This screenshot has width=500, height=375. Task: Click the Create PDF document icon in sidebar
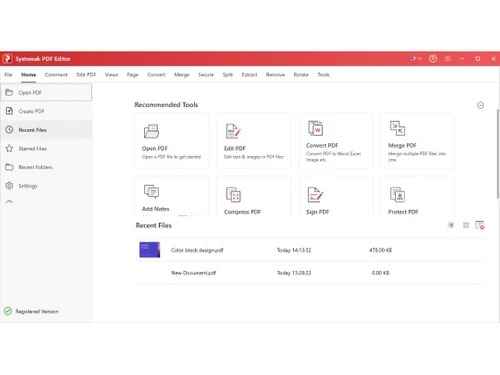9,111
